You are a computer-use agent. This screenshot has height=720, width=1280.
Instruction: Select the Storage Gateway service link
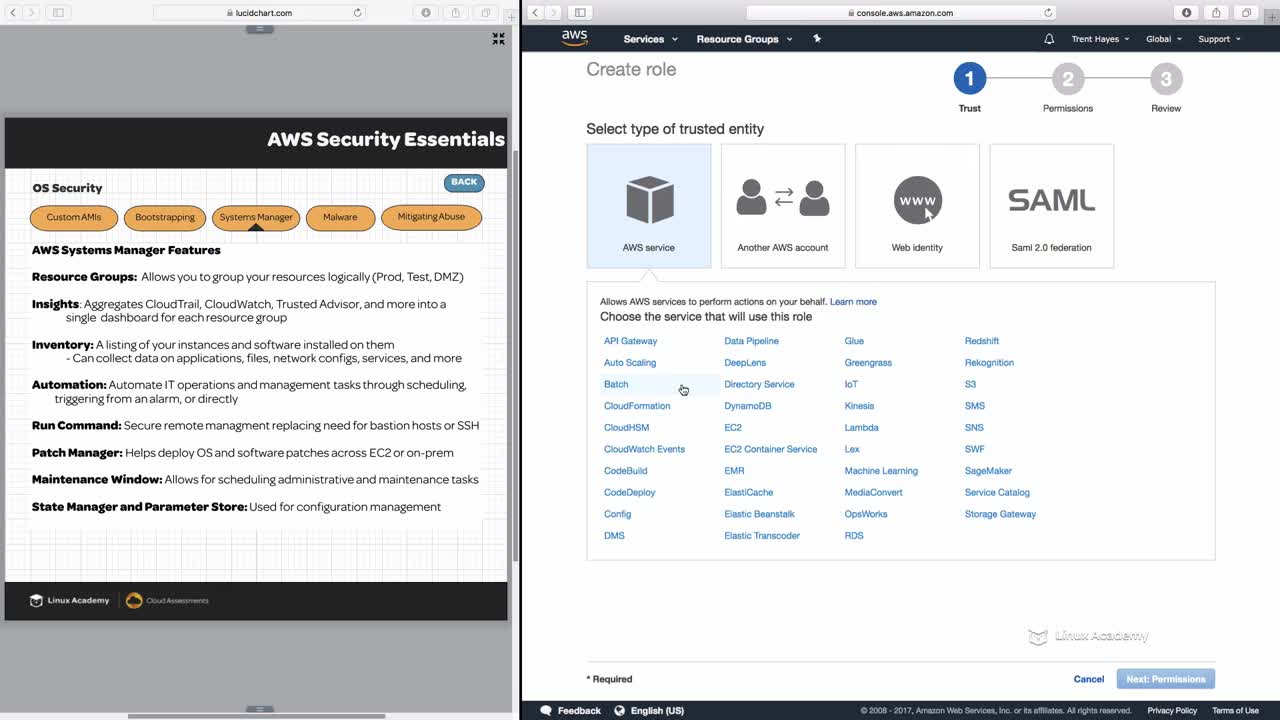coord(1000,514)
